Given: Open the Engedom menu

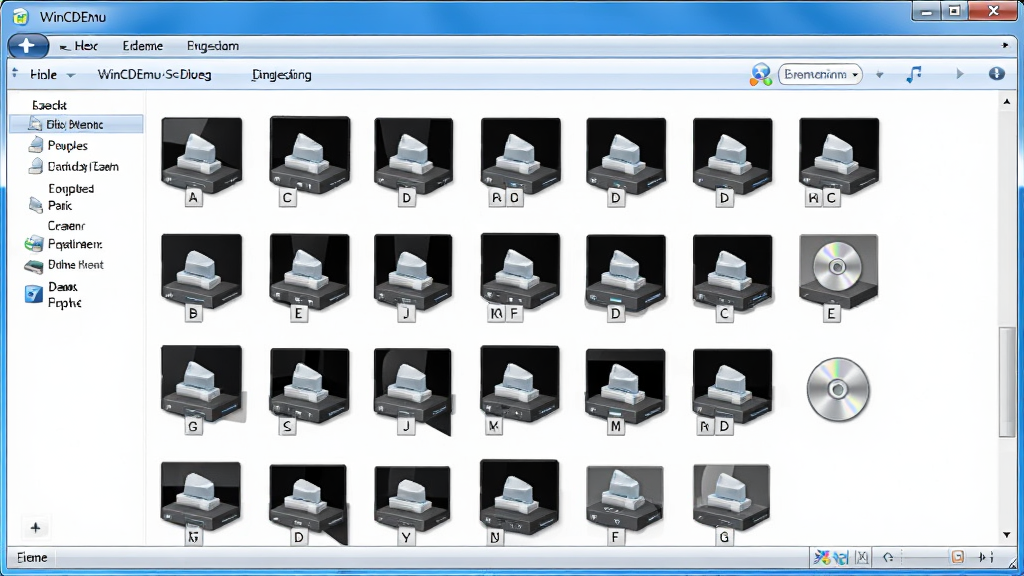Looking at the screenshot, I should (x=213, y=46).
